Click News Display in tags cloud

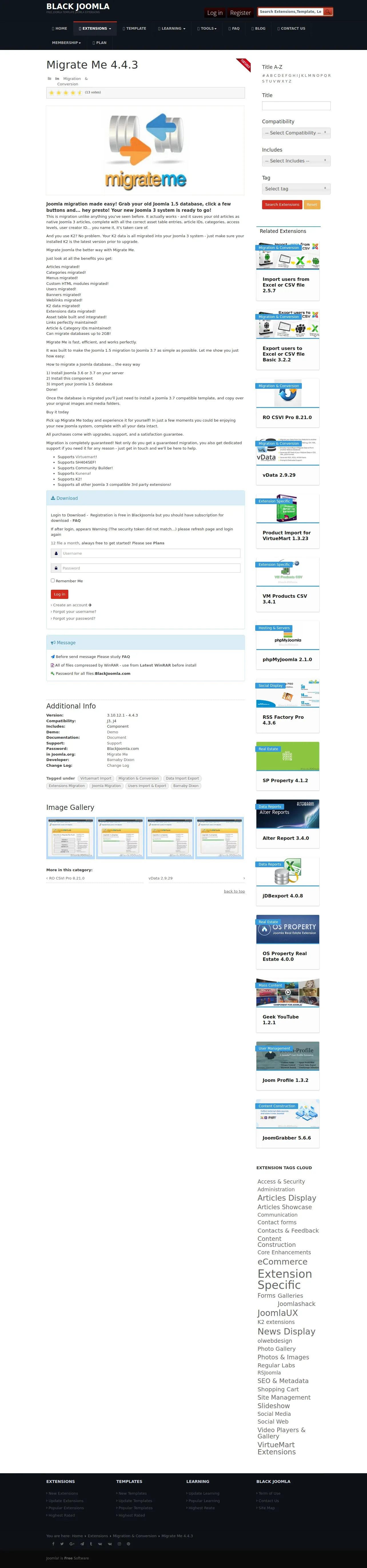click(286, 1332)
